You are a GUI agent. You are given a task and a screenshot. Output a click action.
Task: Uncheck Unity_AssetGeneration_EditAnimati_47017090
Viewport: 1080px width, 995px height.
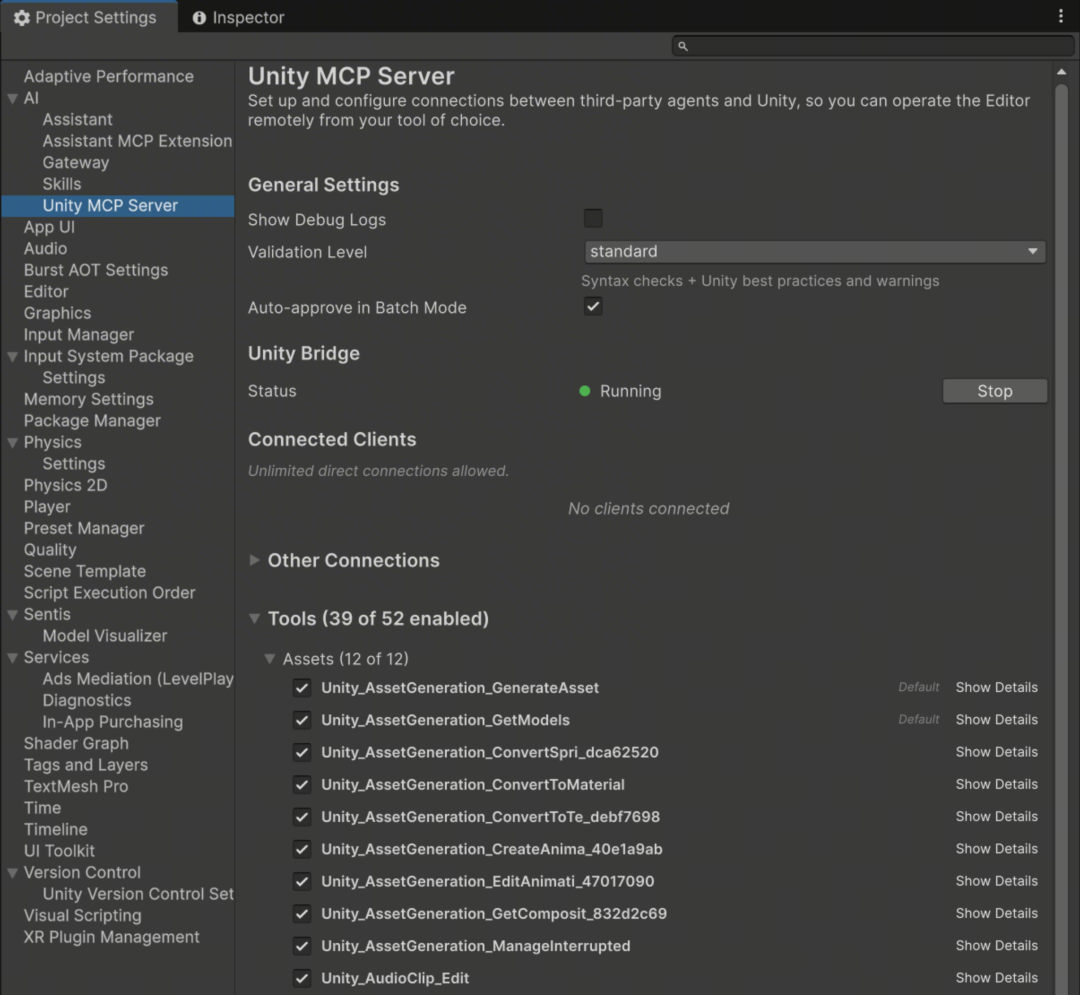click(x=302, y=881)
